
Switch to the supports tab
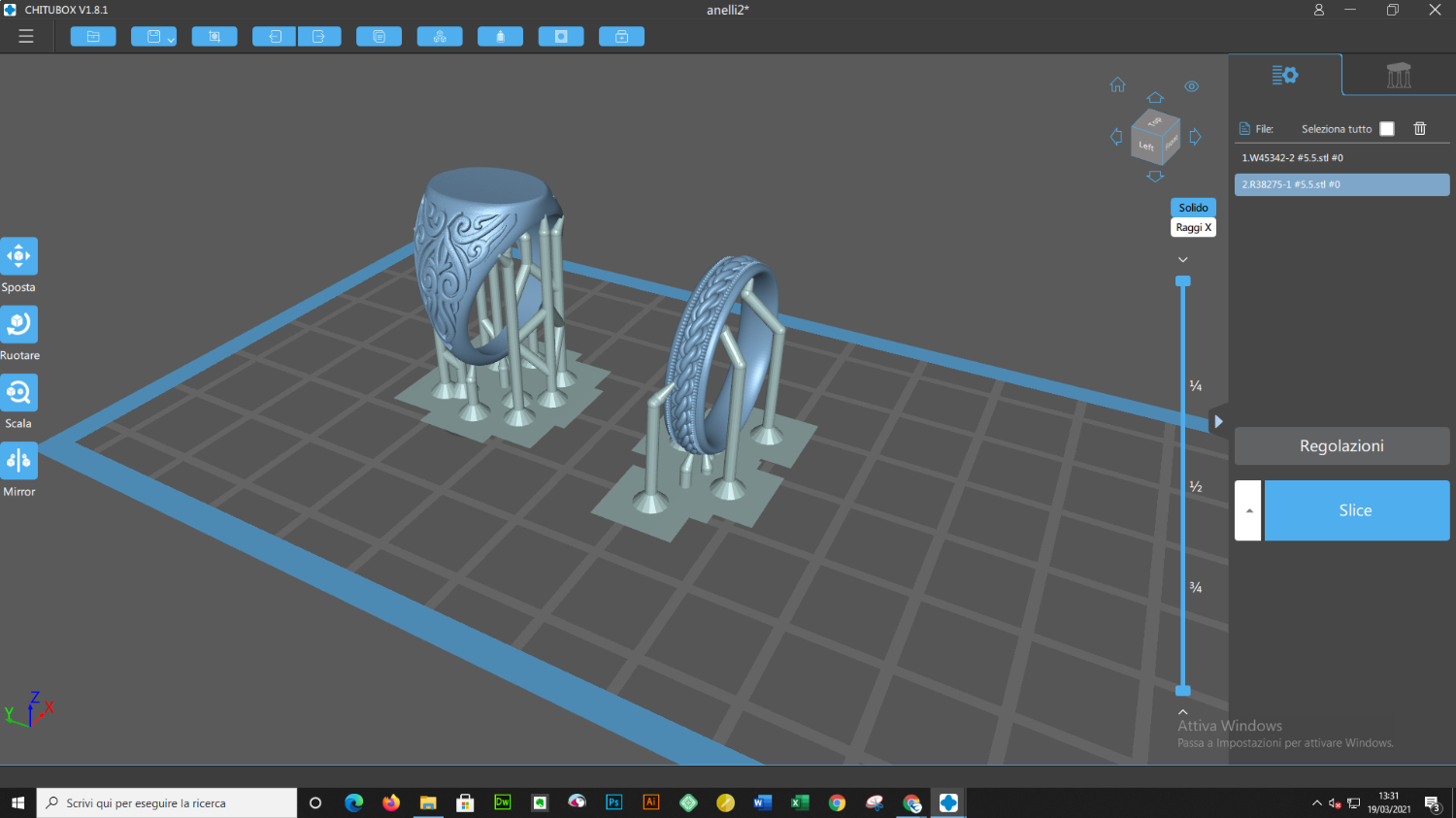[x=1398, y=75]
